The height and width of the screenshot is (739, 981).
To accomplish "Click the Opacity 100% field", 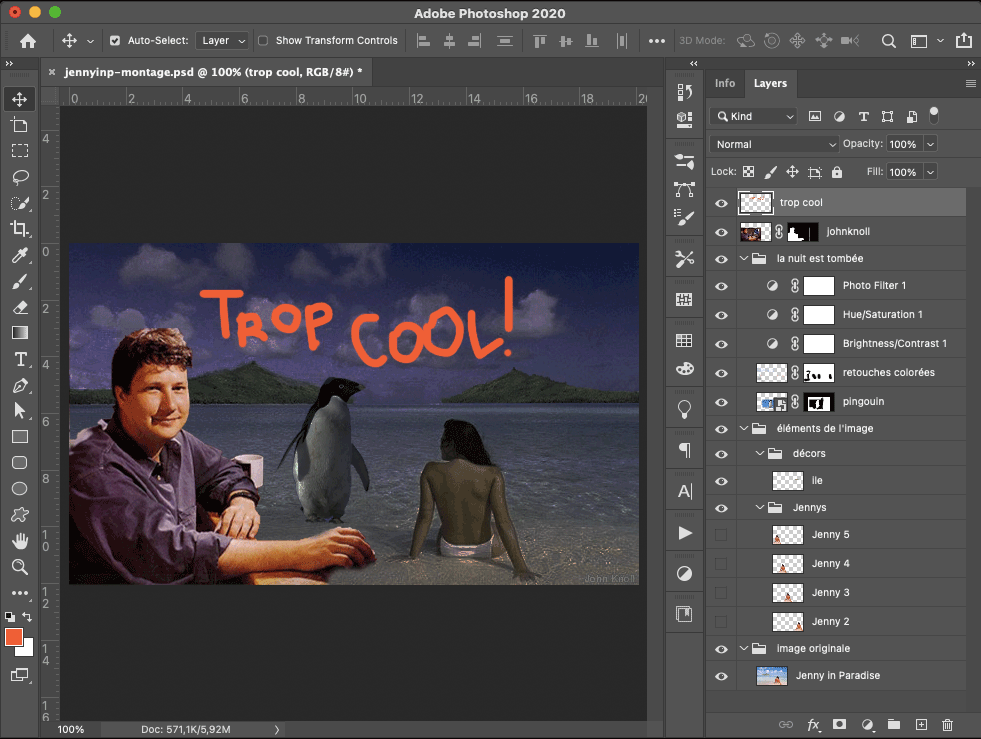I will pos(903,145).
